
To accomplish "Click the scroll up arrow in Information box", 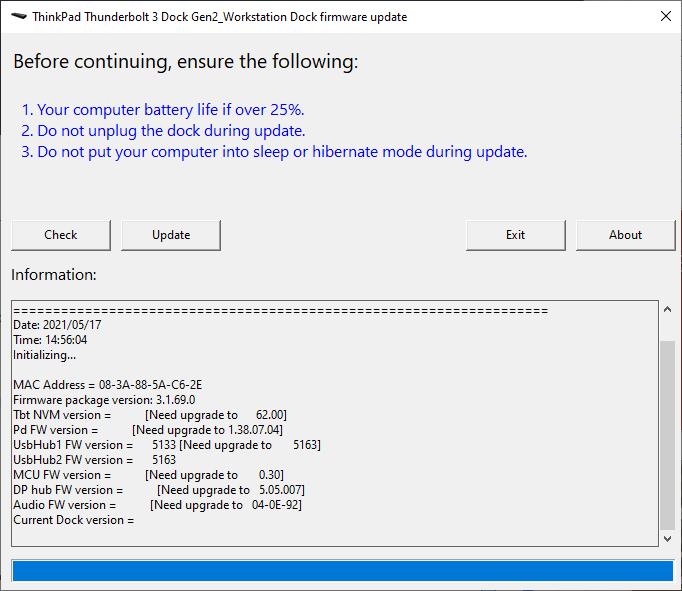I will (668, 310).
